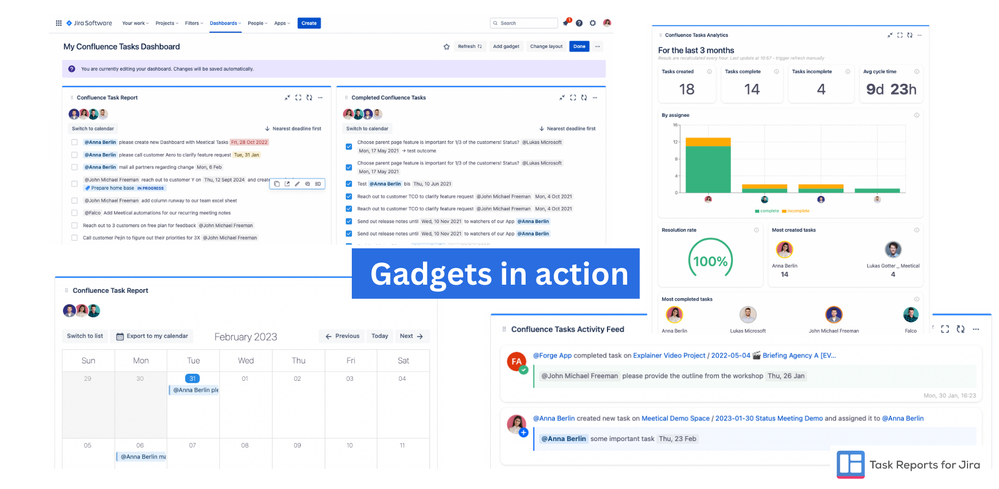
Task: Expand the Apps menu
Action: coord(282,23)
